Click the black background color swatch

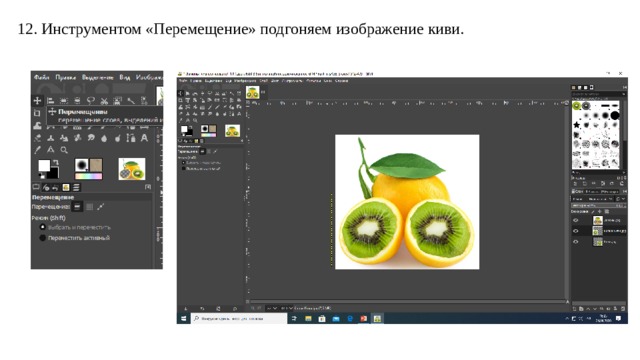(x=53, y=174)
